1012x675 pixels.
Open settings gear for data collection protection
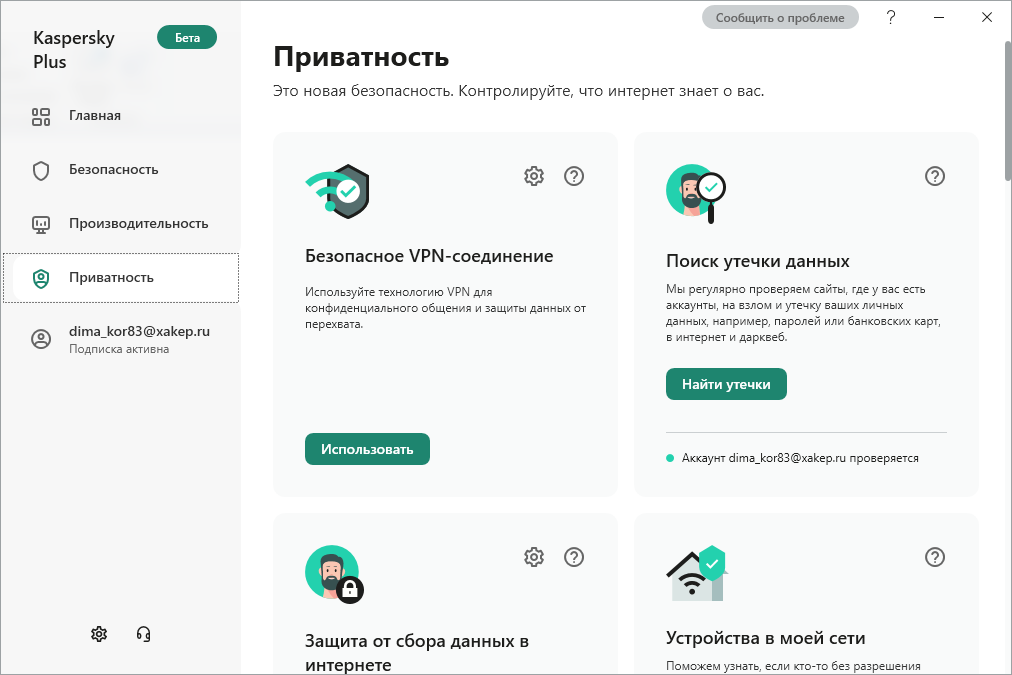[x=534, y=557]
